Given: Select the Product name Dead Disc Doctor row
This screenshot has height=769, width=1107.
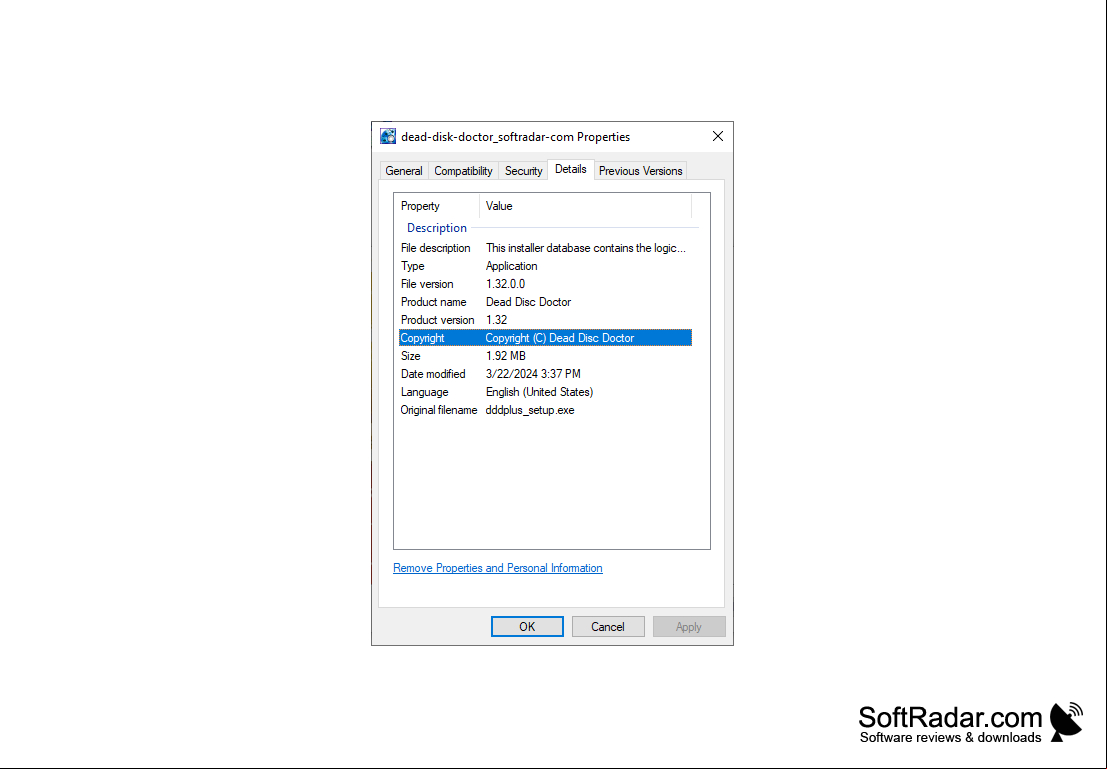Looking at the screenshot, I should click(545, 302).
